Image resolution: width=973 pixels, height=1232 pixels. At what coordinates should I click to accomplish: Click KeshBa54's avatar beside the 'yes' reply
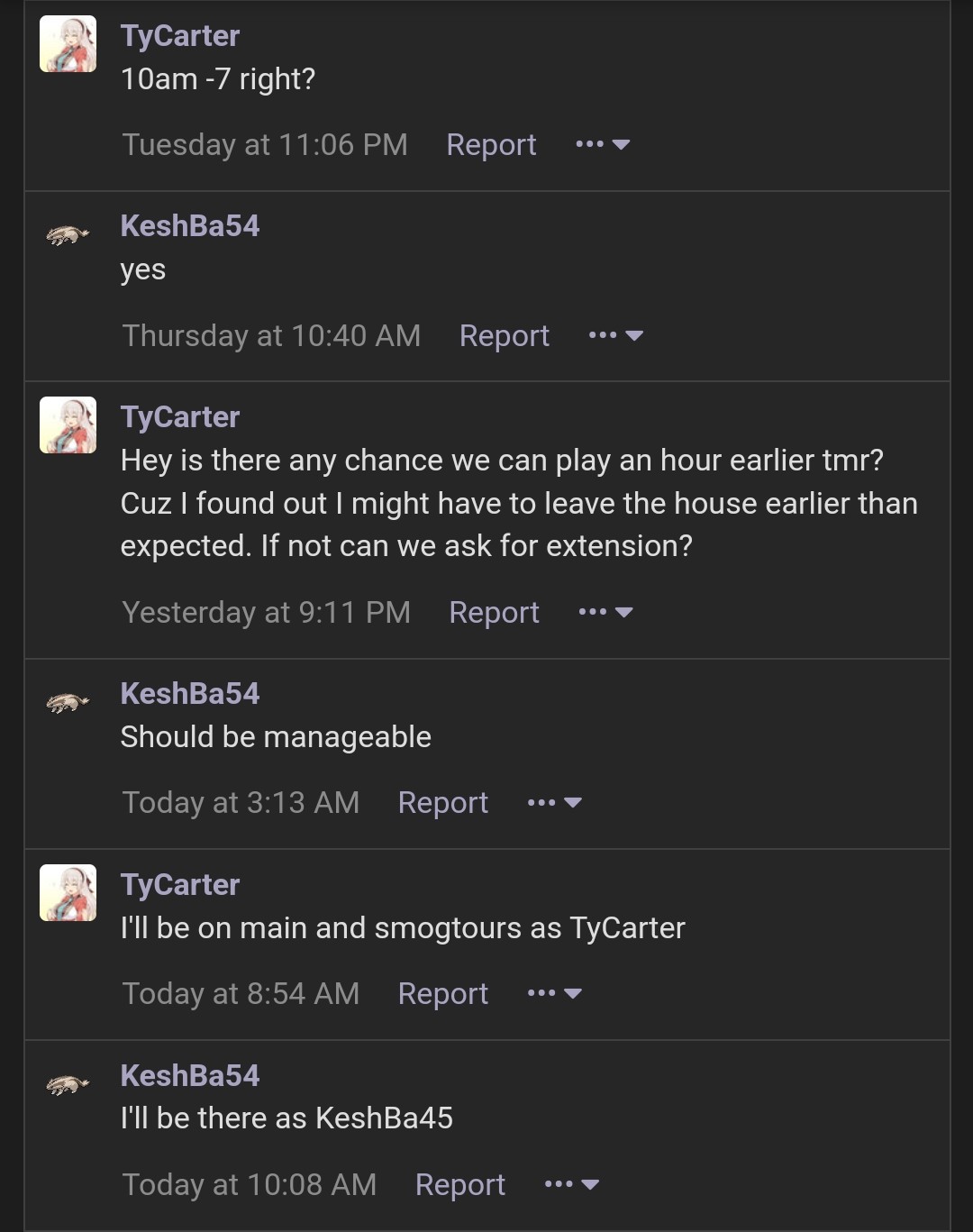[68, 235]
